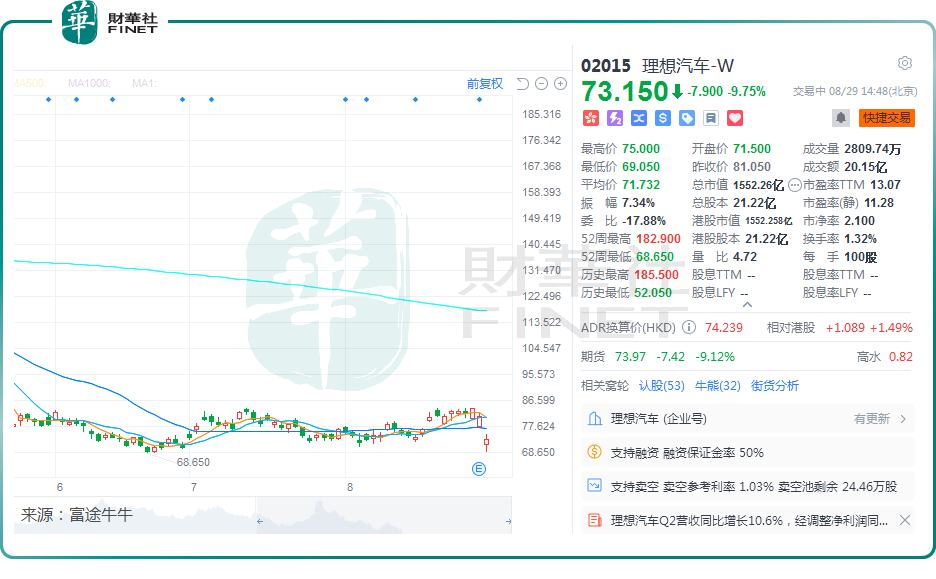
Task: Toggle the grey bell price alert
Action: click(840, 118)
